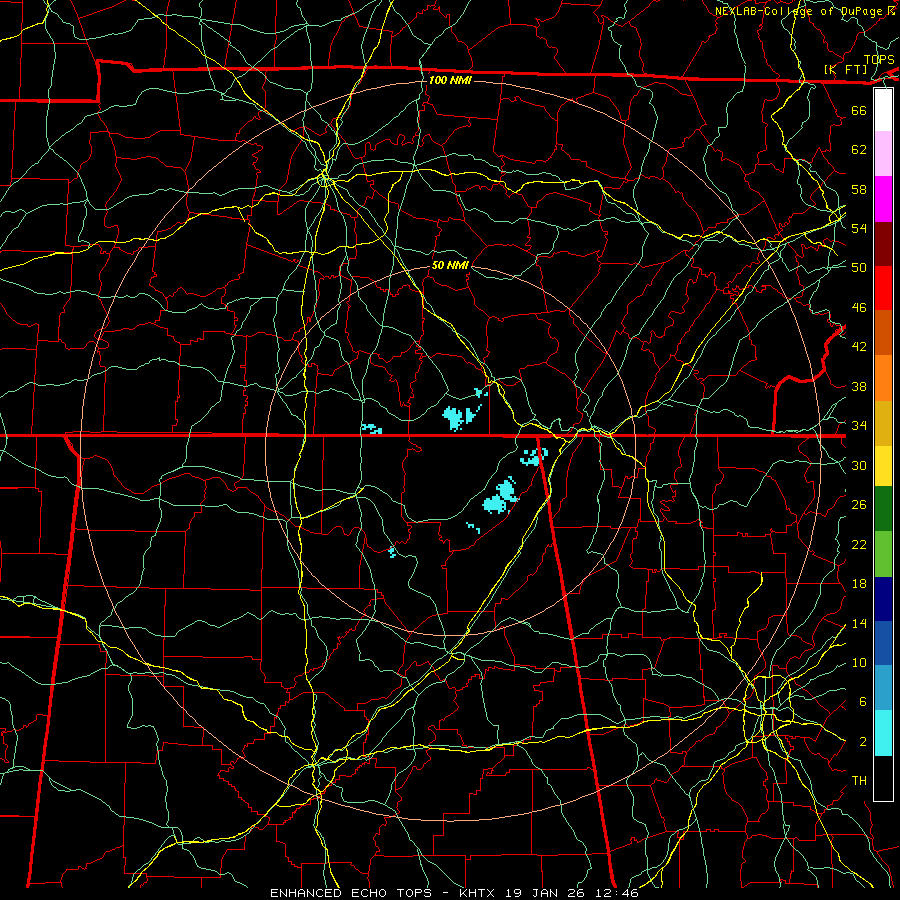This screenshot has height=900, width=900.
Task: Select the navy blue legend color block
Action: (x=883, y=599)
